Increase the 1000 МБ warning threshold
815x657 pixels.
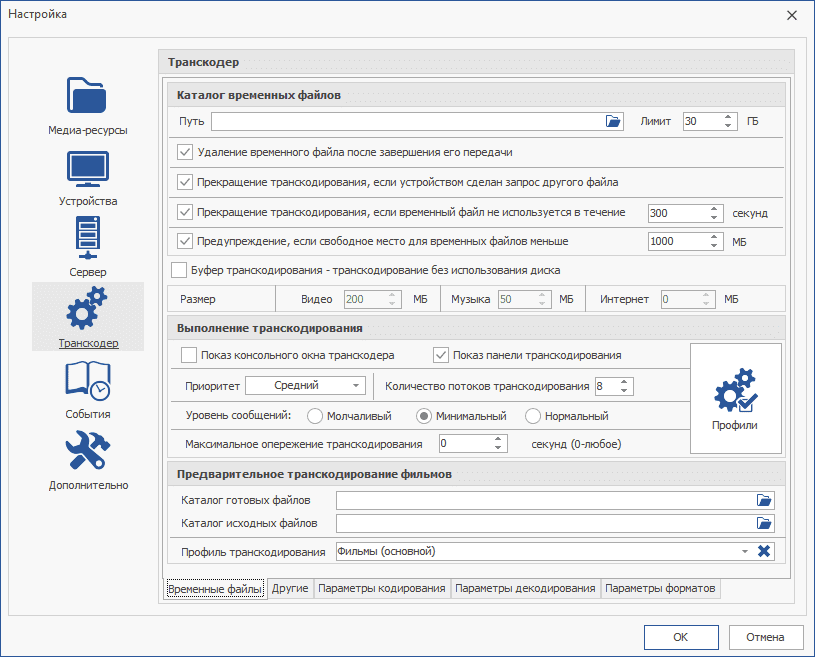[x=714, y=237]
